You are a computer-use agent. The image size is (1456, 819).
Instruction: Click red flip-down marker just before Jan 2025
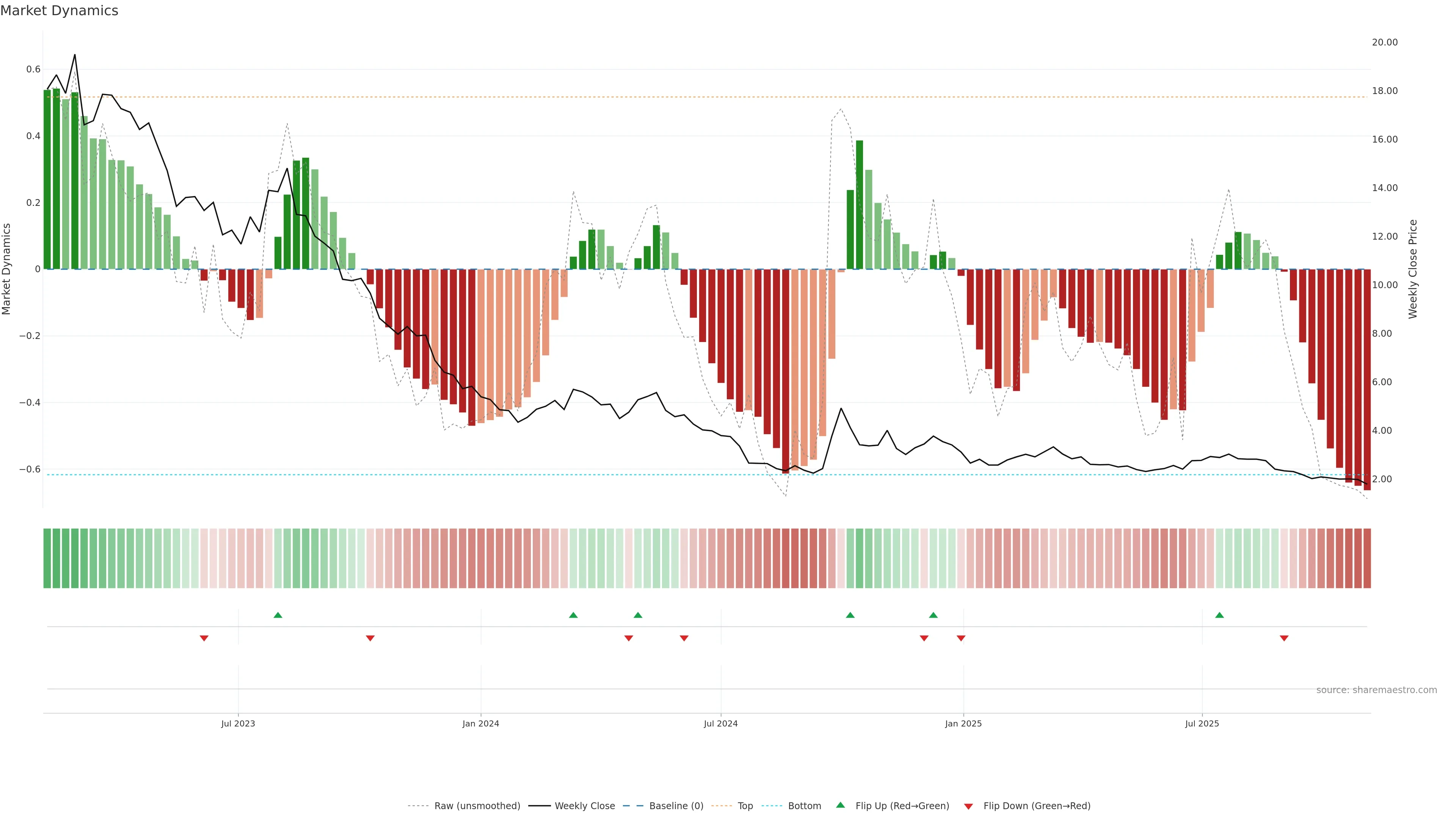click(961, 638)
